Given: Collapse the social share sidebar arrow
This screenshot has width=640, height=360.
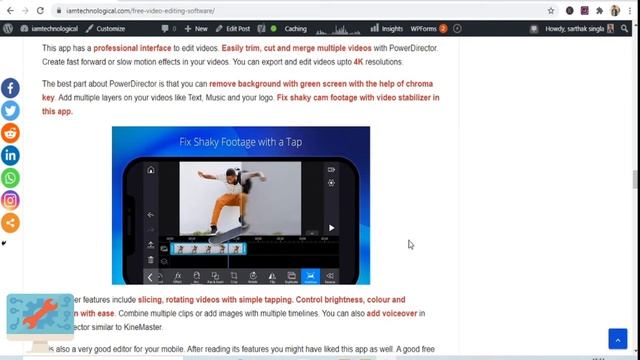Looking at the screenshot, I should click(x=4, y=243).
